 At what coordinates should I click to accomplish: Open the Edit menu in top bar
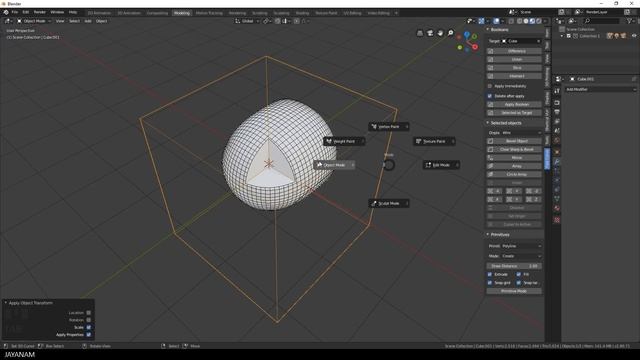pos(26,12)
